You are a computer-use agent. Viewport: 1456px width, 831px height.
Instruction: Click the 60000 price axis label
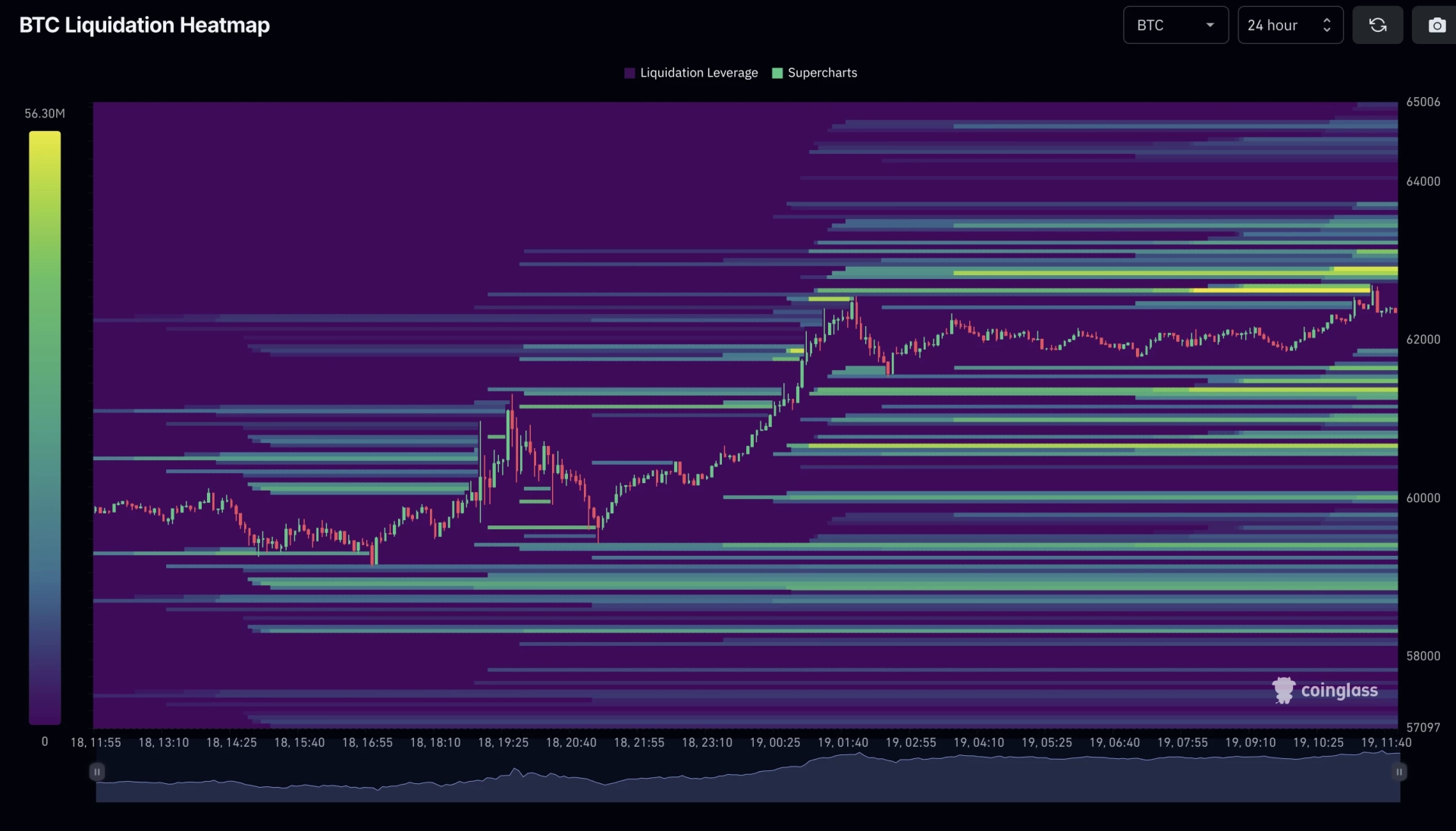pos(1423,497)
